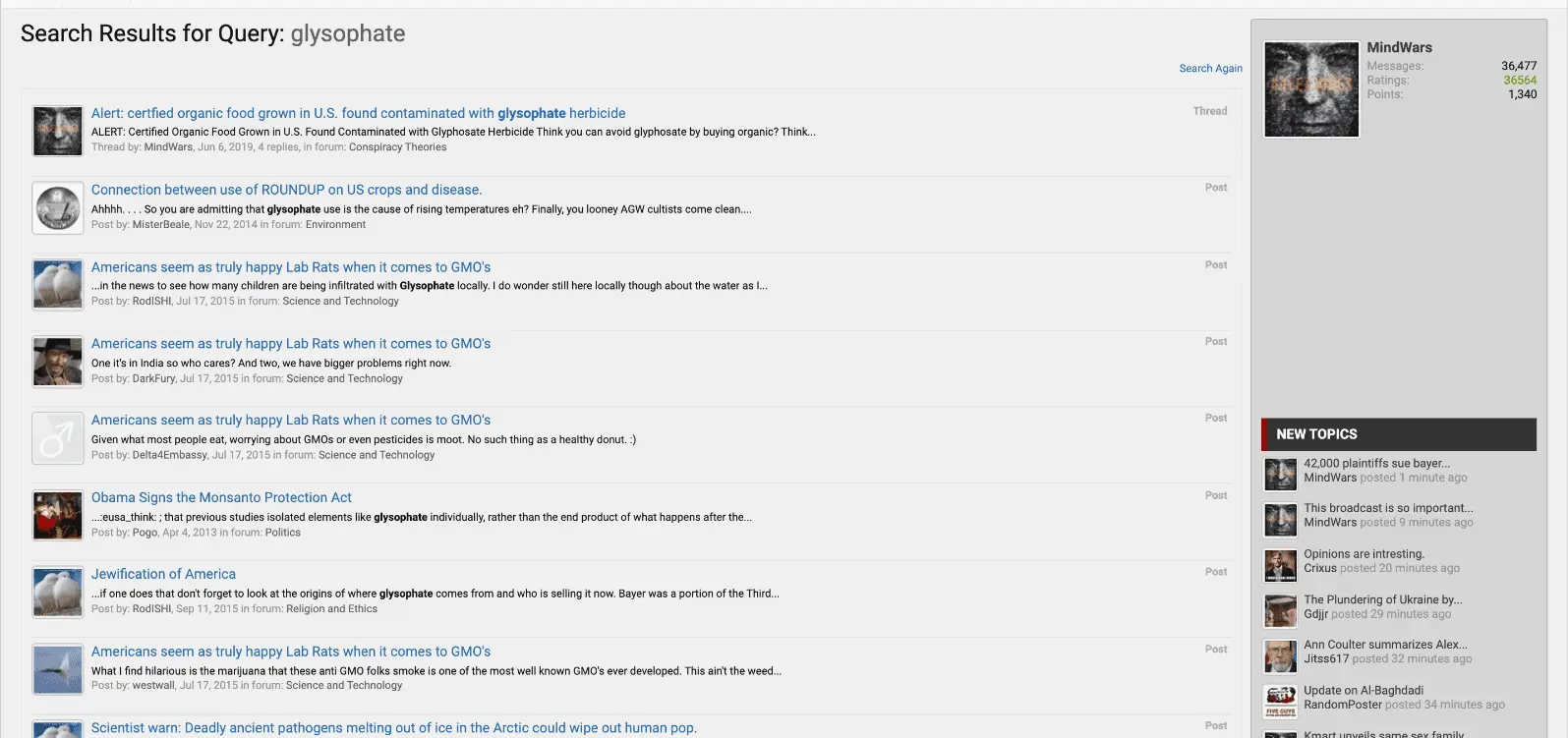Click DarkFury's avatar with hat figure
Image resolution: width=1568 pixels, height=738 pixels.
57,362
